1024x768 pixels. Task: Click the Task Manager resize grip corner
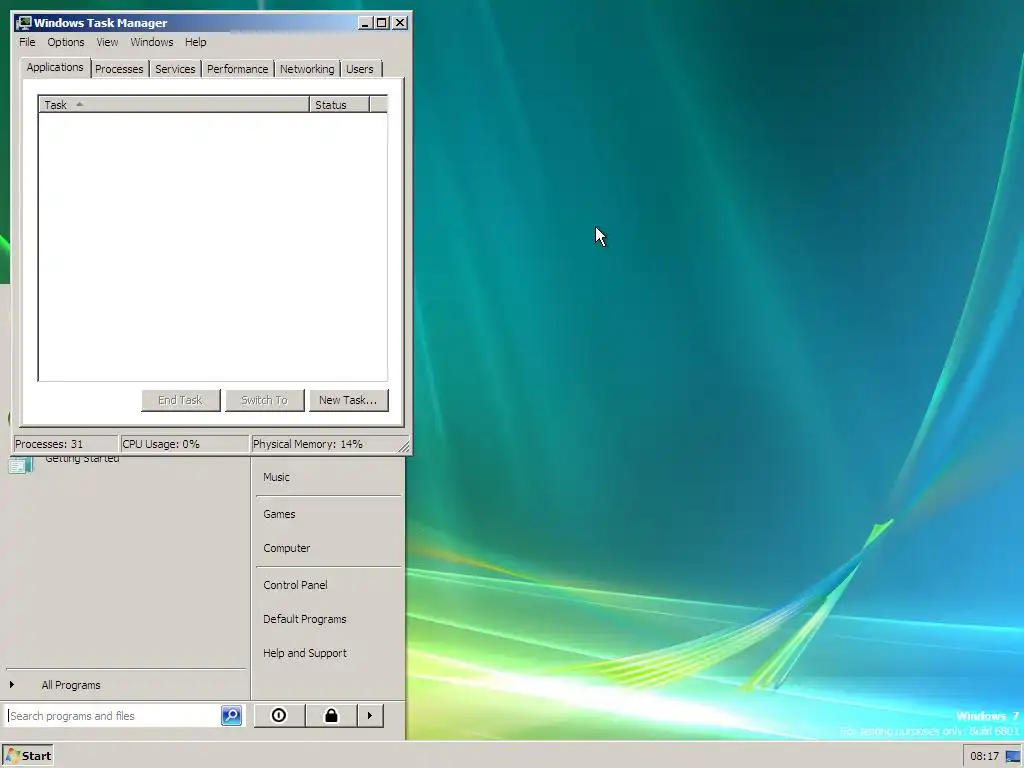404,447
